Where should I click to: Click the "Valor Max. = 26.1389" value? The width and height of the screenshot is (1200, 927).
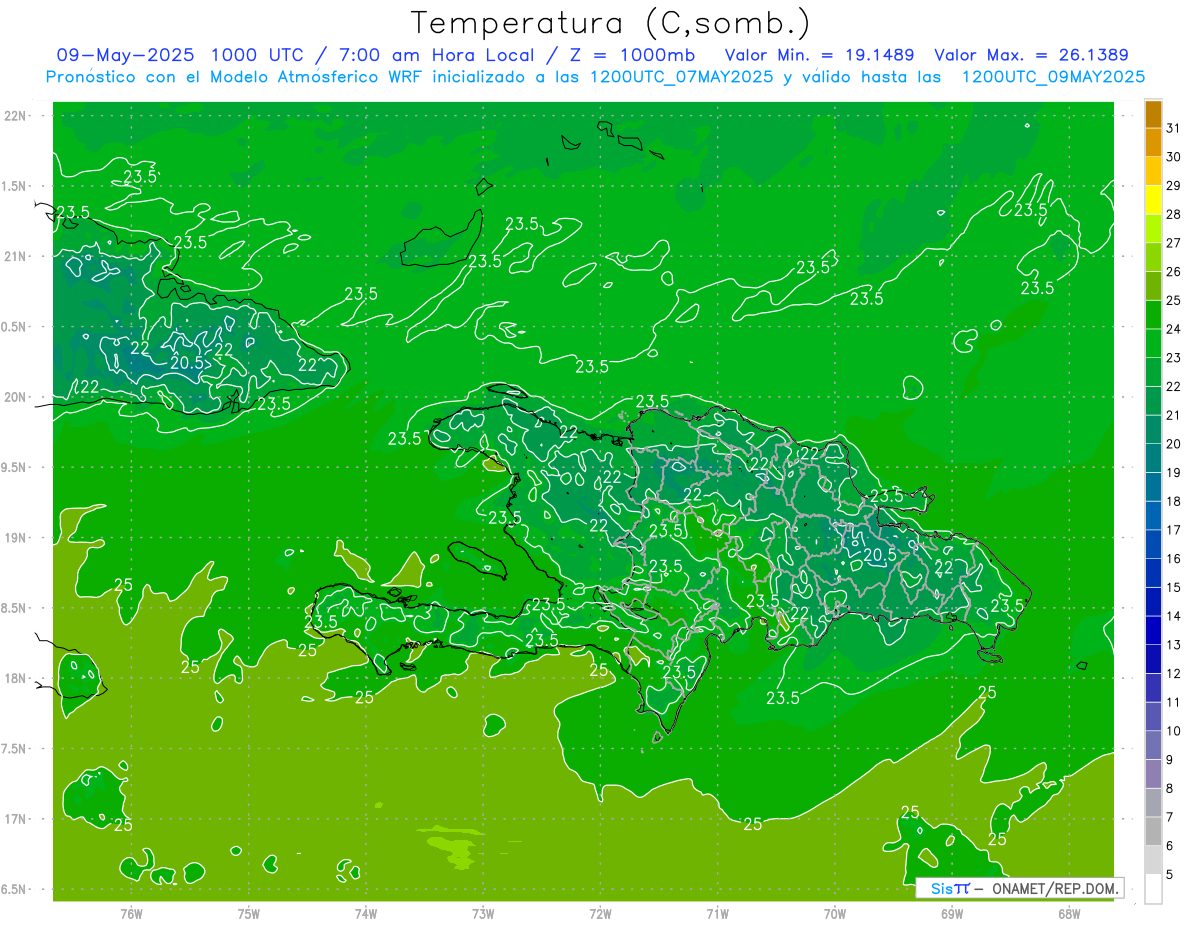click(x=1032, y=55)
